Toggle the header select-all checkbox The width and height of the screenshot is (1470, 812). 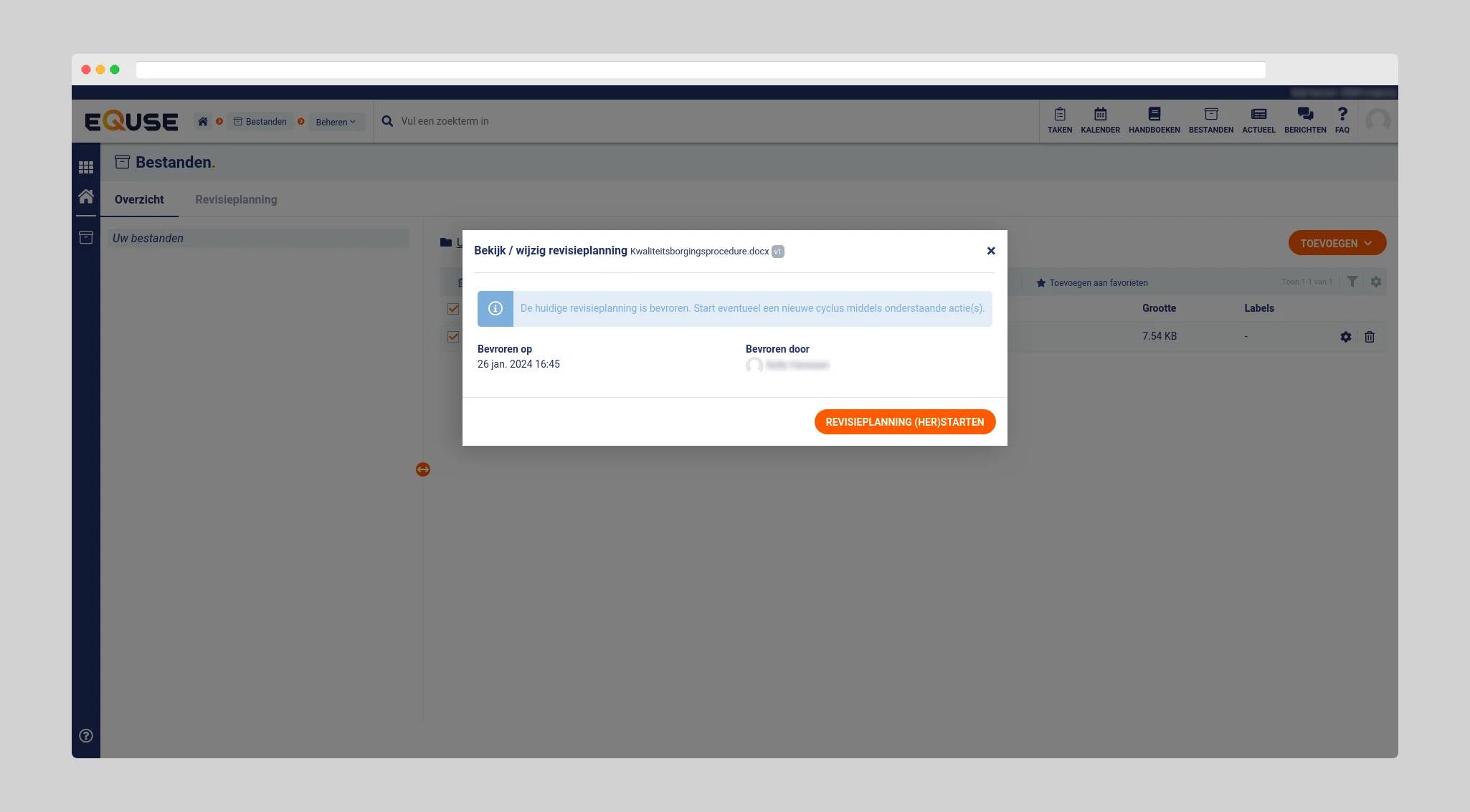(453, 309)
